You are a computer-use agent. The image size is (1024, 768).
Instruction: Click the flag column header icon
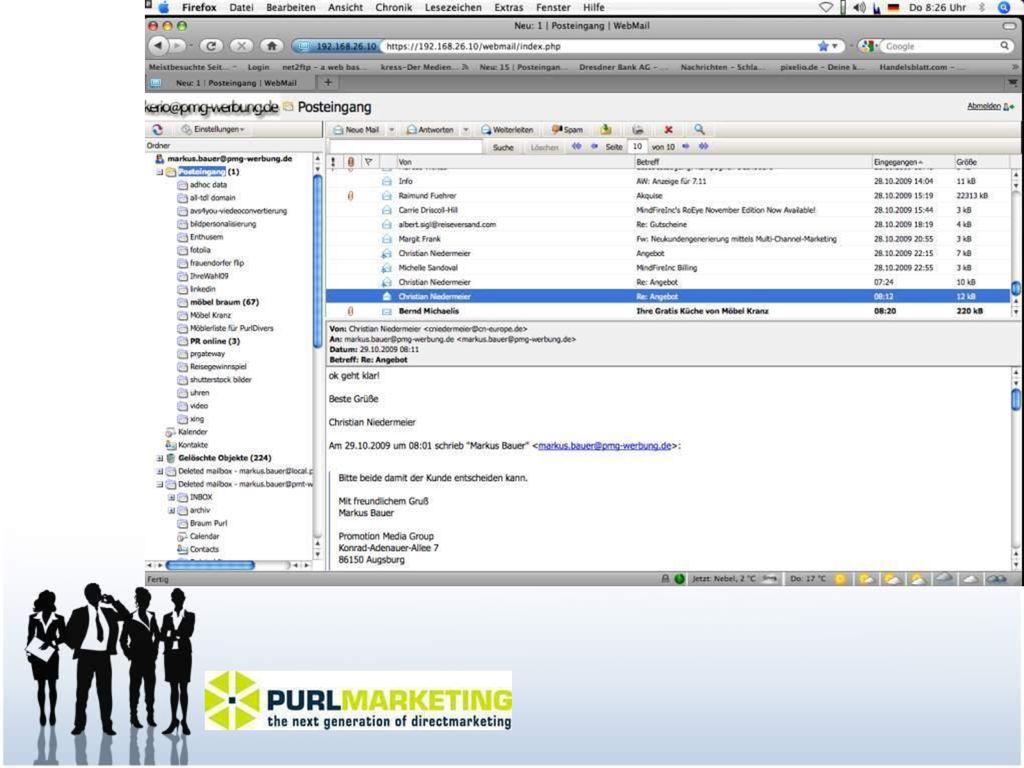pos(368,161)
